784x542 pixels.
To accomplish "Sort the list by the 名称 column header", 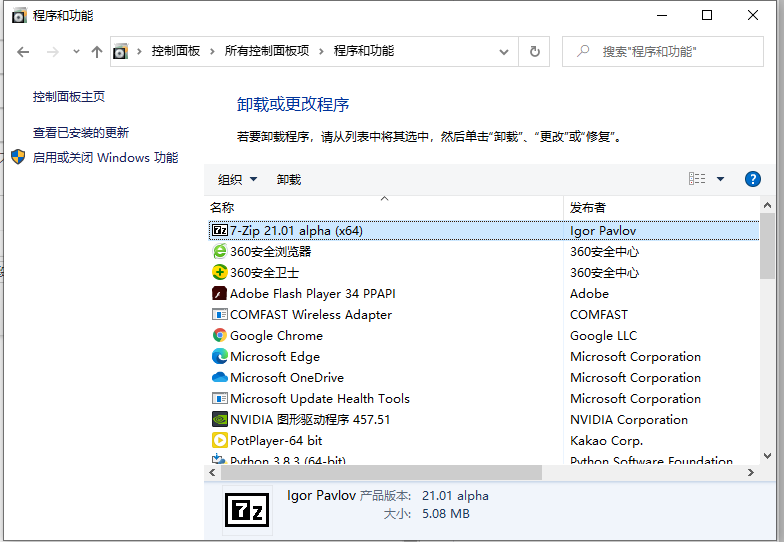I will [x=222, y=207].
